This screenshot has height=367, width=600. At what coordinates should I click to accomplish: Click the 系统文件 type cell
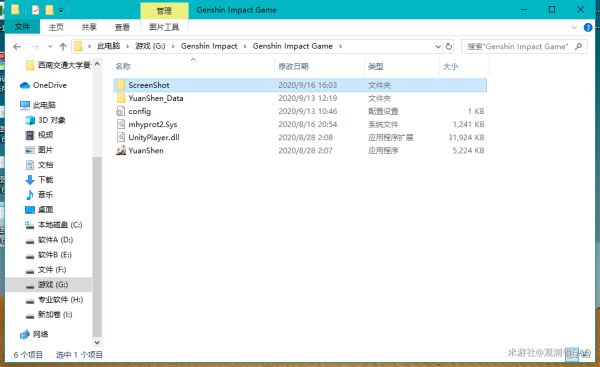point(383,124)
